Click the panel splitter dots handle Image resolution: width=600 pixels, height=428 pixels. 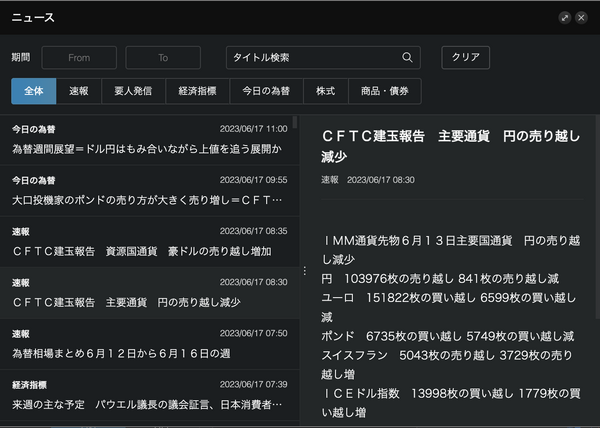pyautogui.click(x=305, y=271)
